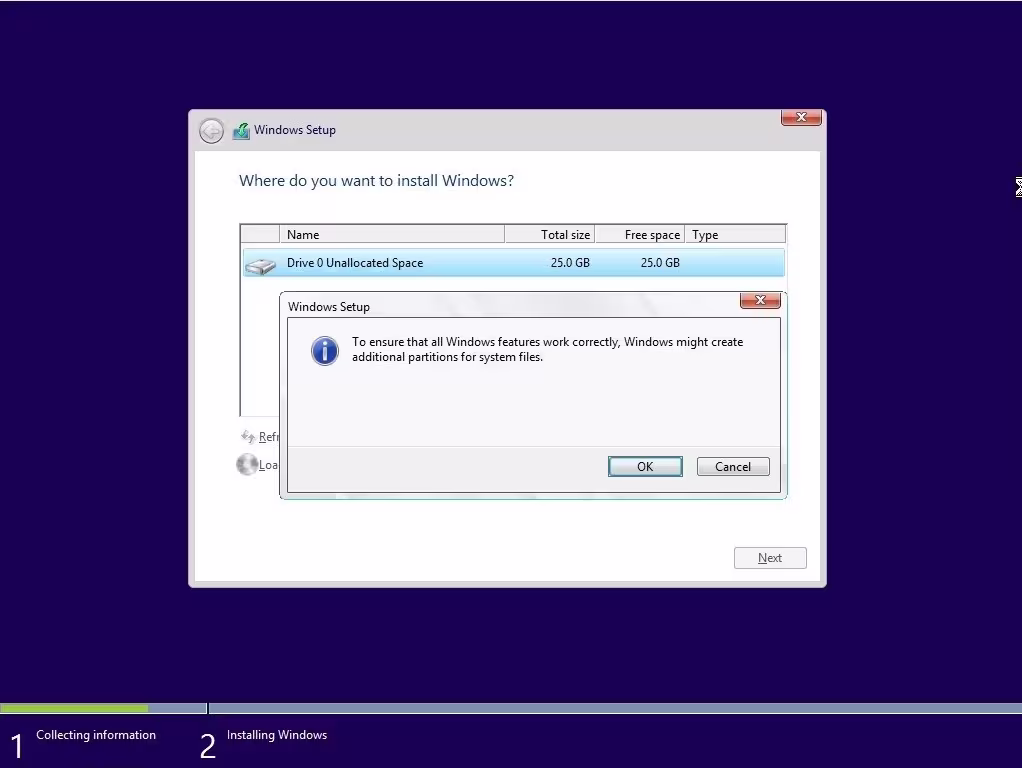Select the Drive 0 Unallocated Space row
This screenshot has height=768, width=1022.
pyautogui.click(x=513, y=263)
